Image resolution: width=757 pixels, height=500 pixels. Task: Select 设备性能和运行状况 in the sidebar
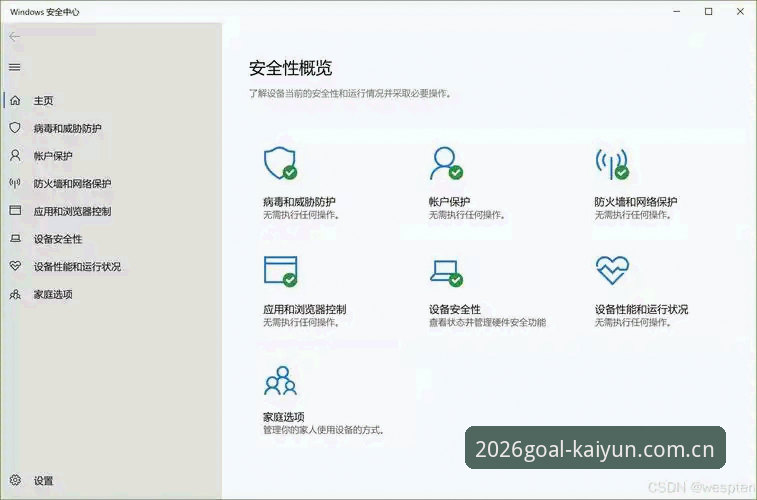click(77, 266)
